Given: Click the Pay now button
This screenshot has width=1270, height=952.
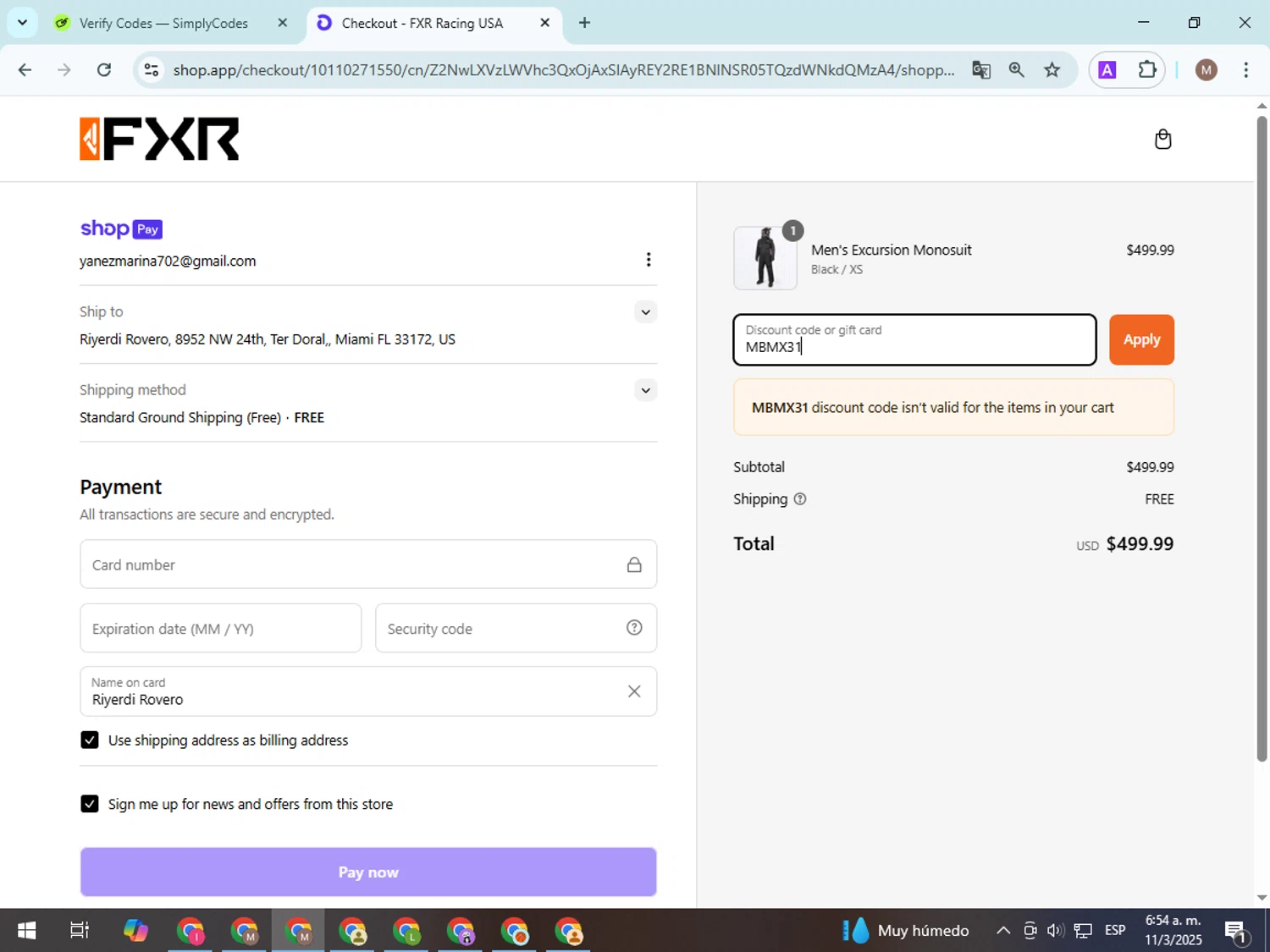Looking at the screenshot, I should pyautogui.click(x=368, y=872).
